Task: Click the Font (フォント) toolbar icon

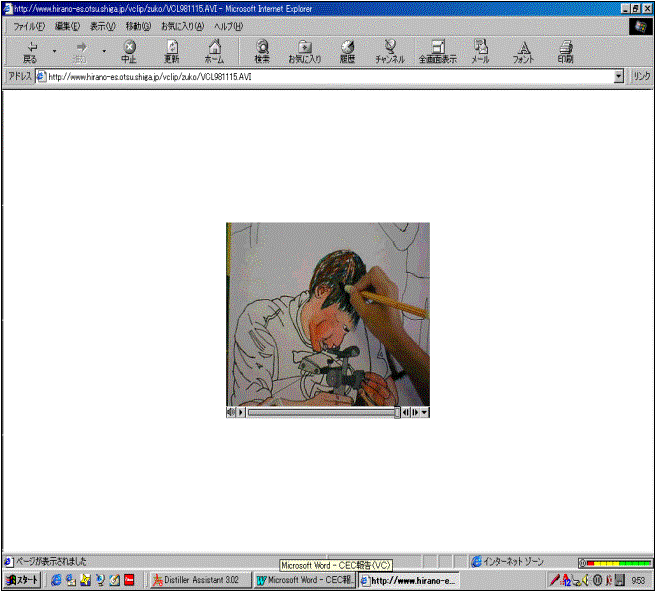Action: pyautogui.click(x=523, y=52)
